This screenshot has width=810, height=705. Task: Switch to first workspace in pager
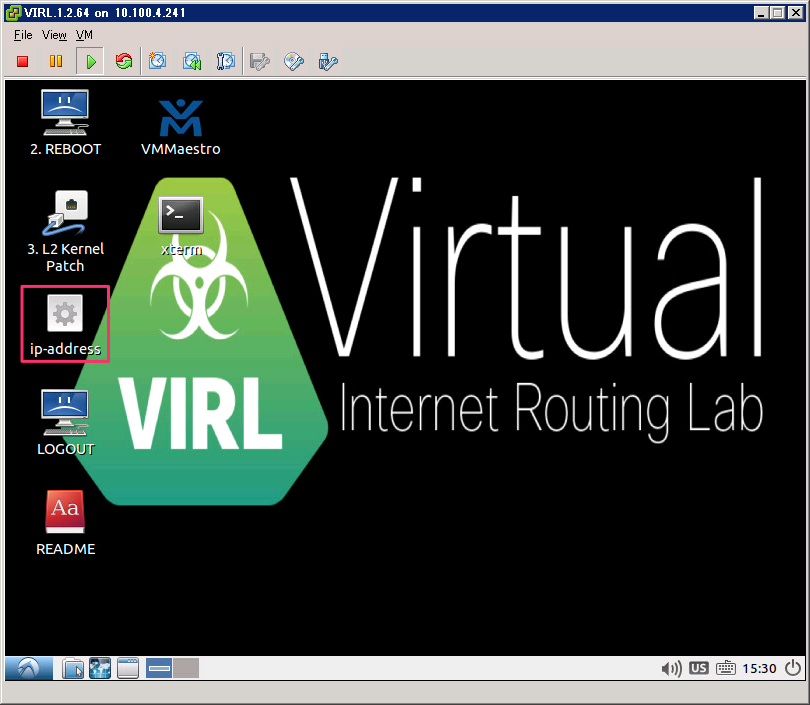pyautogui.click(x=159, y=668)
